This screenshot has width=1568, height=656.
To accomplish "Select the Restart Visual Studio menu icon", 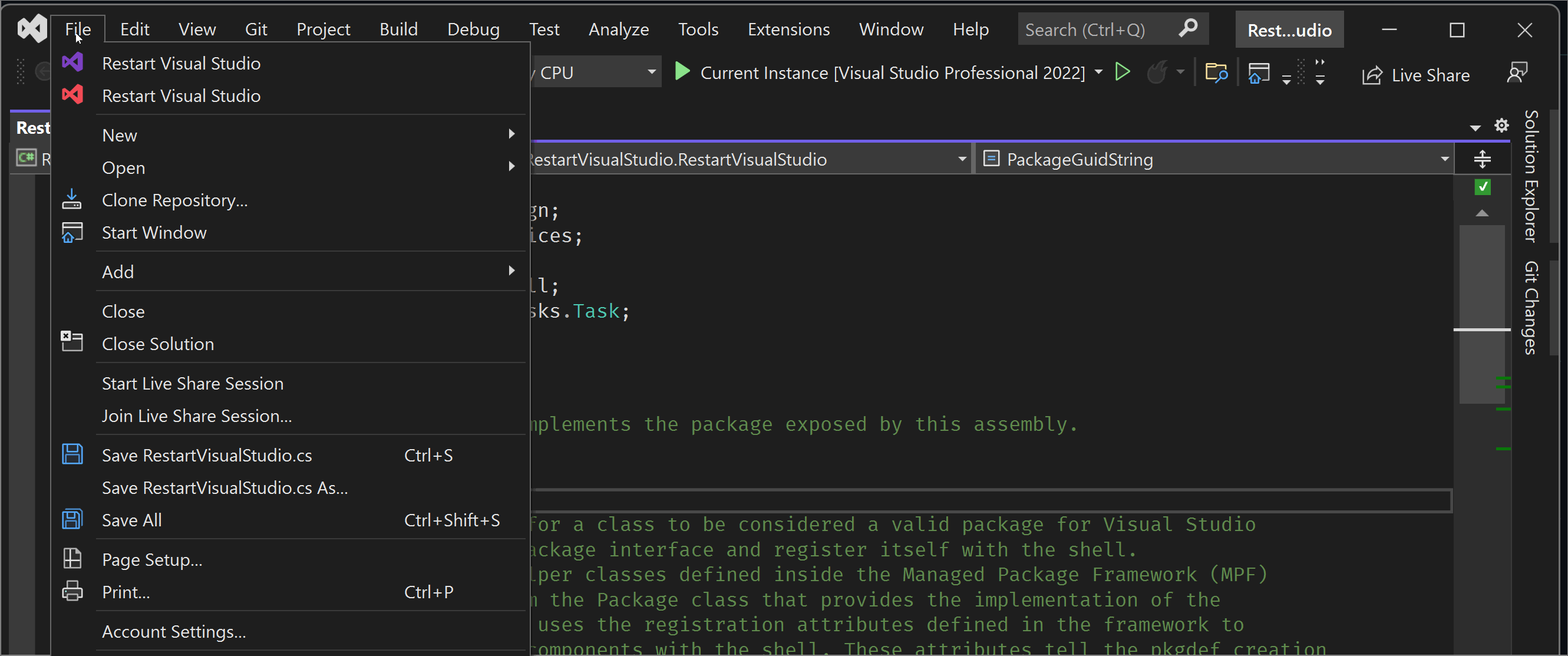I will (x=72, y=62).
